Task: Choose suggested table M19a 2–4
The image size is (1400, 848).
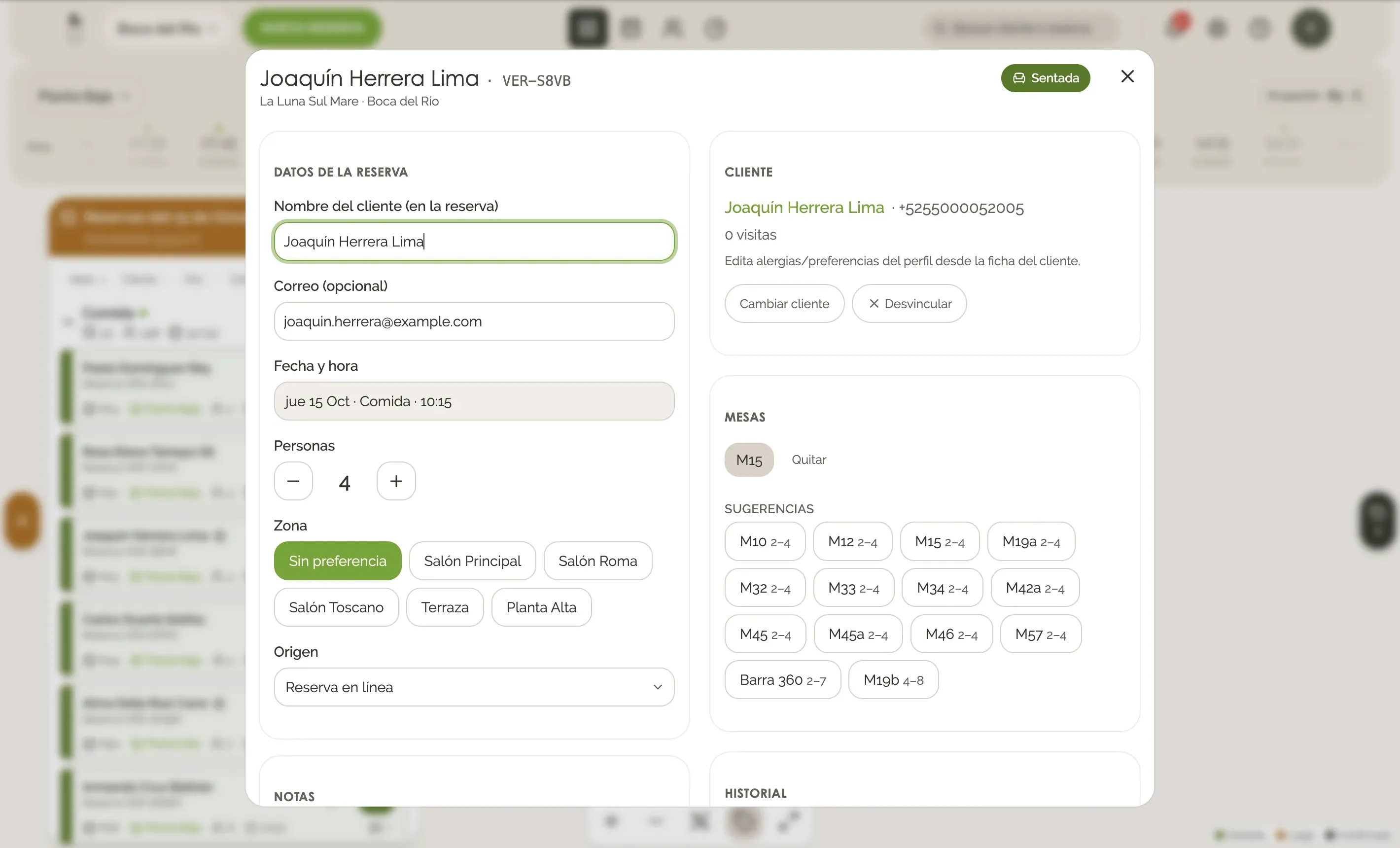Action: (x=1031, y=541)
